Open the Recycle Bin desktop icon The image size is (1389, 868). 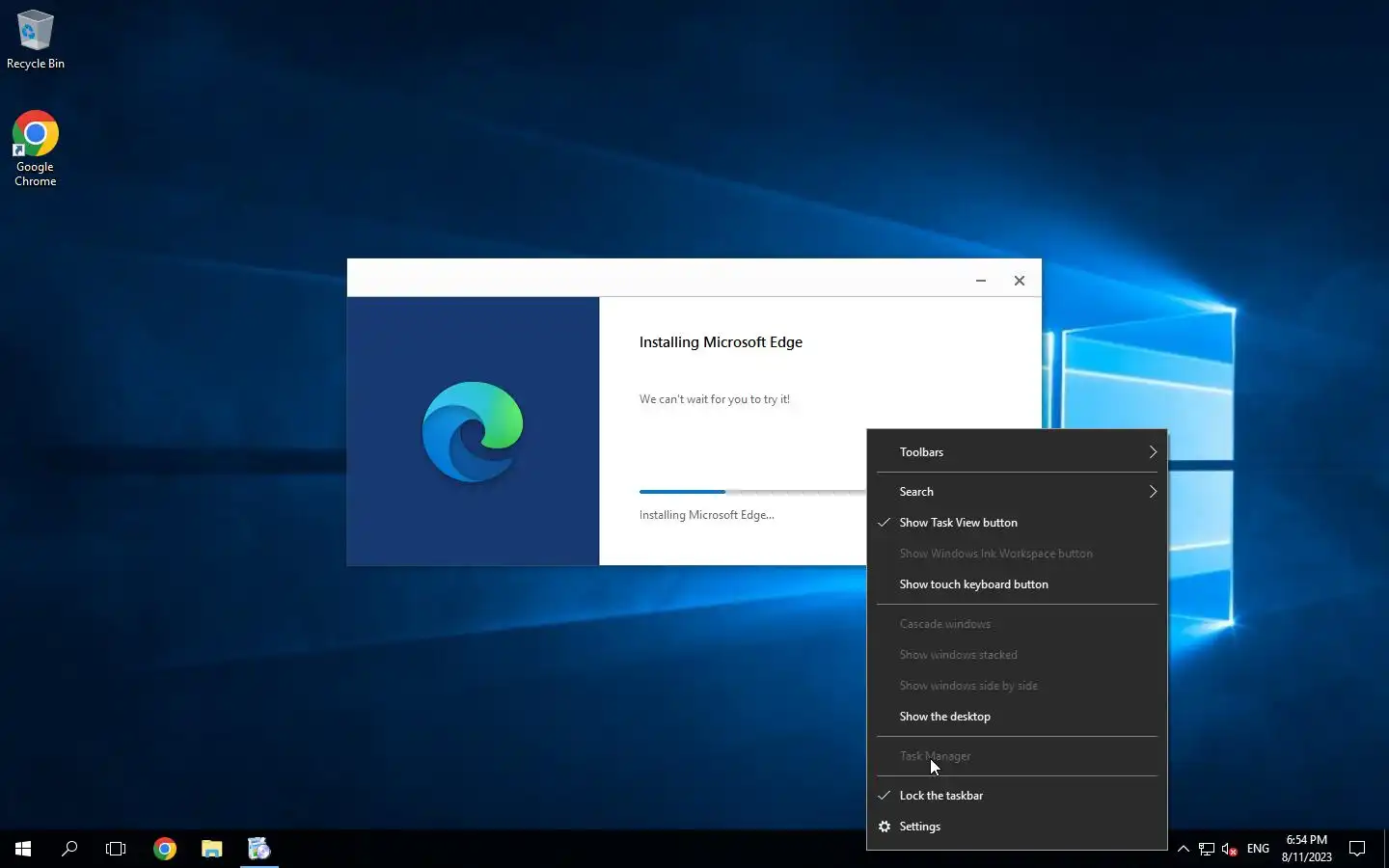click(x=36, y=41)
